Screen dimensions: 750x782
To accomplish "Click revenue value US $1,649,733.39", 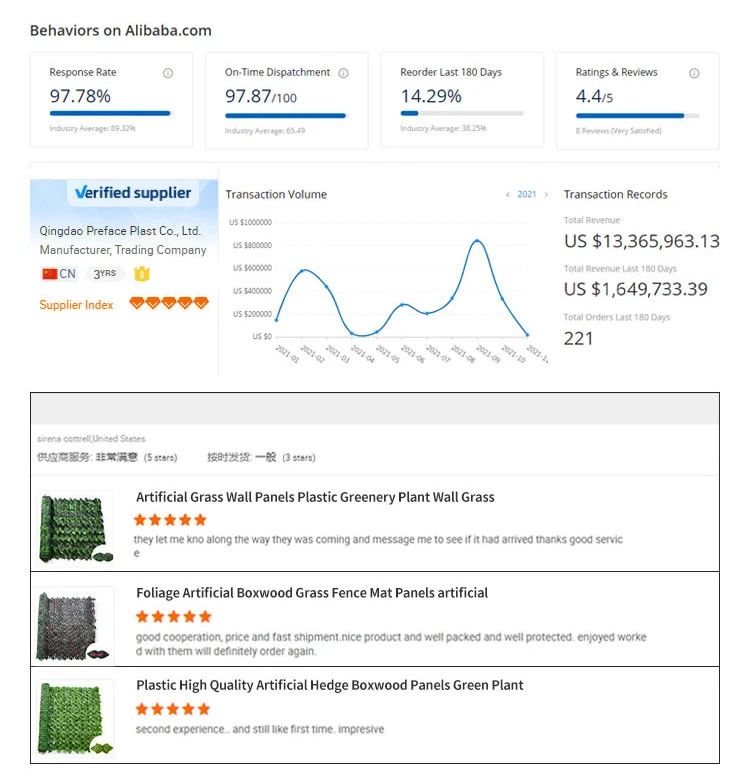I will (x=636, y=289).
